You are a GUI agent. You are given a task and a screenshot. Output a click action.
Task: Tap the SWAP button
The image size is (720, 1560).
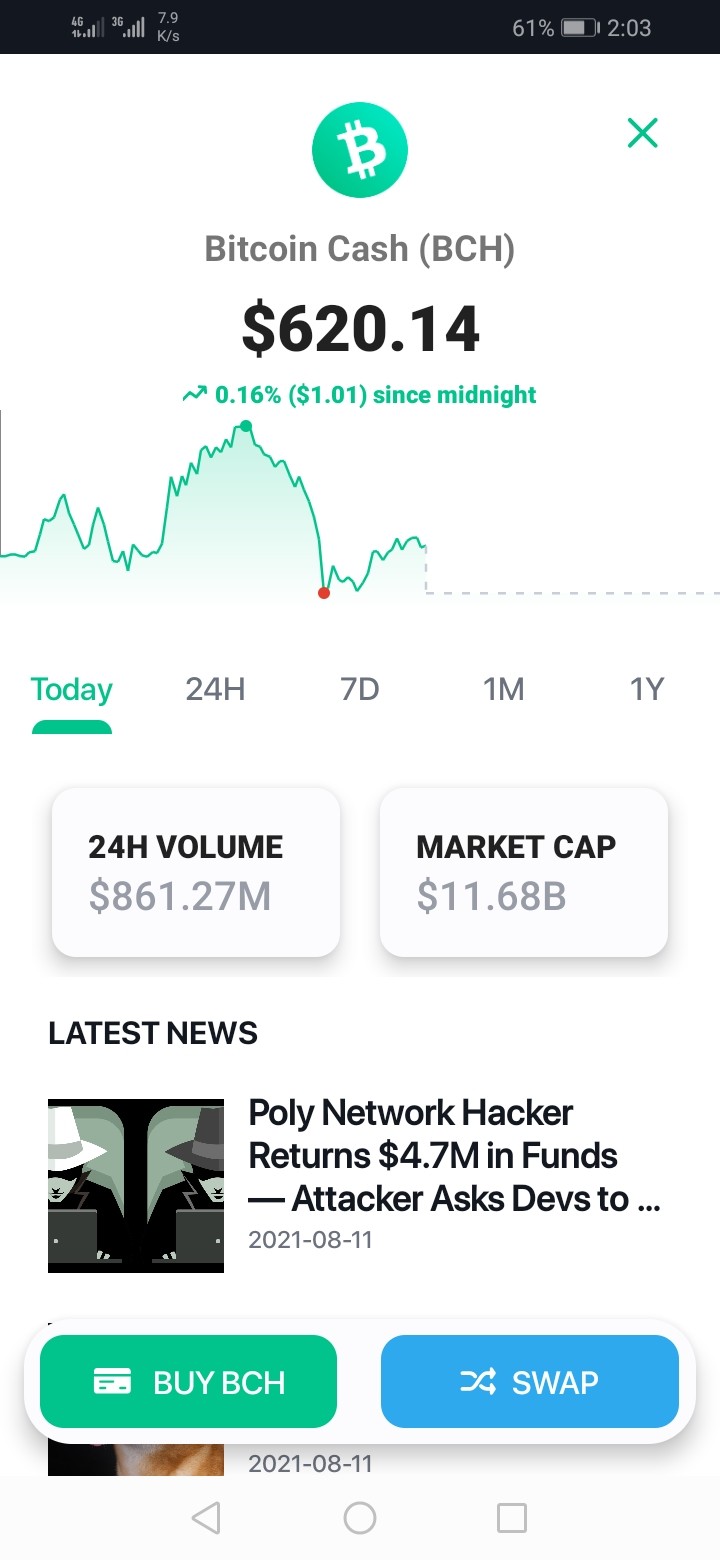(530, 1381)
